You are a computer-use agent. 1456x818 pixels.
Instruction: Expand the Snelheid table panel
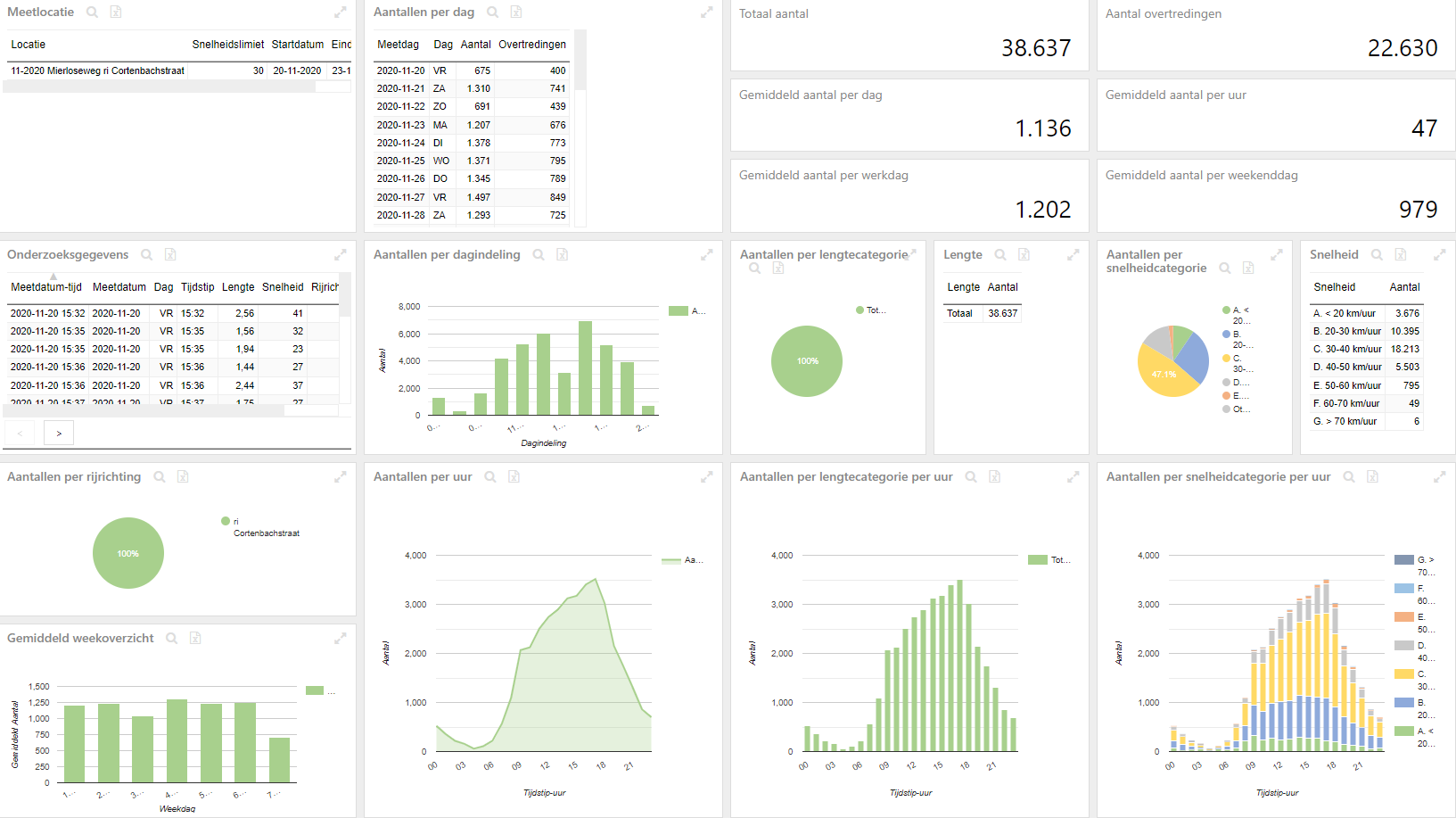[1439, 255]
